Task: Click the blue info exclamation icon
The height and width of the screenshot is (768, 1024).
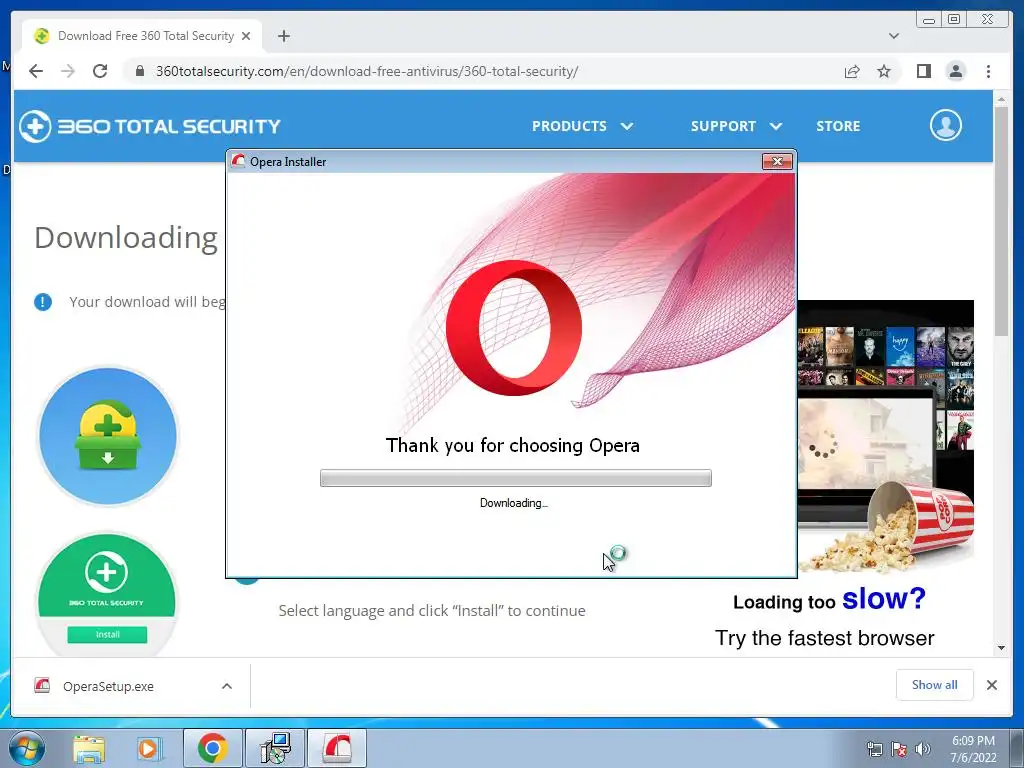Action: tap(43, 302)
